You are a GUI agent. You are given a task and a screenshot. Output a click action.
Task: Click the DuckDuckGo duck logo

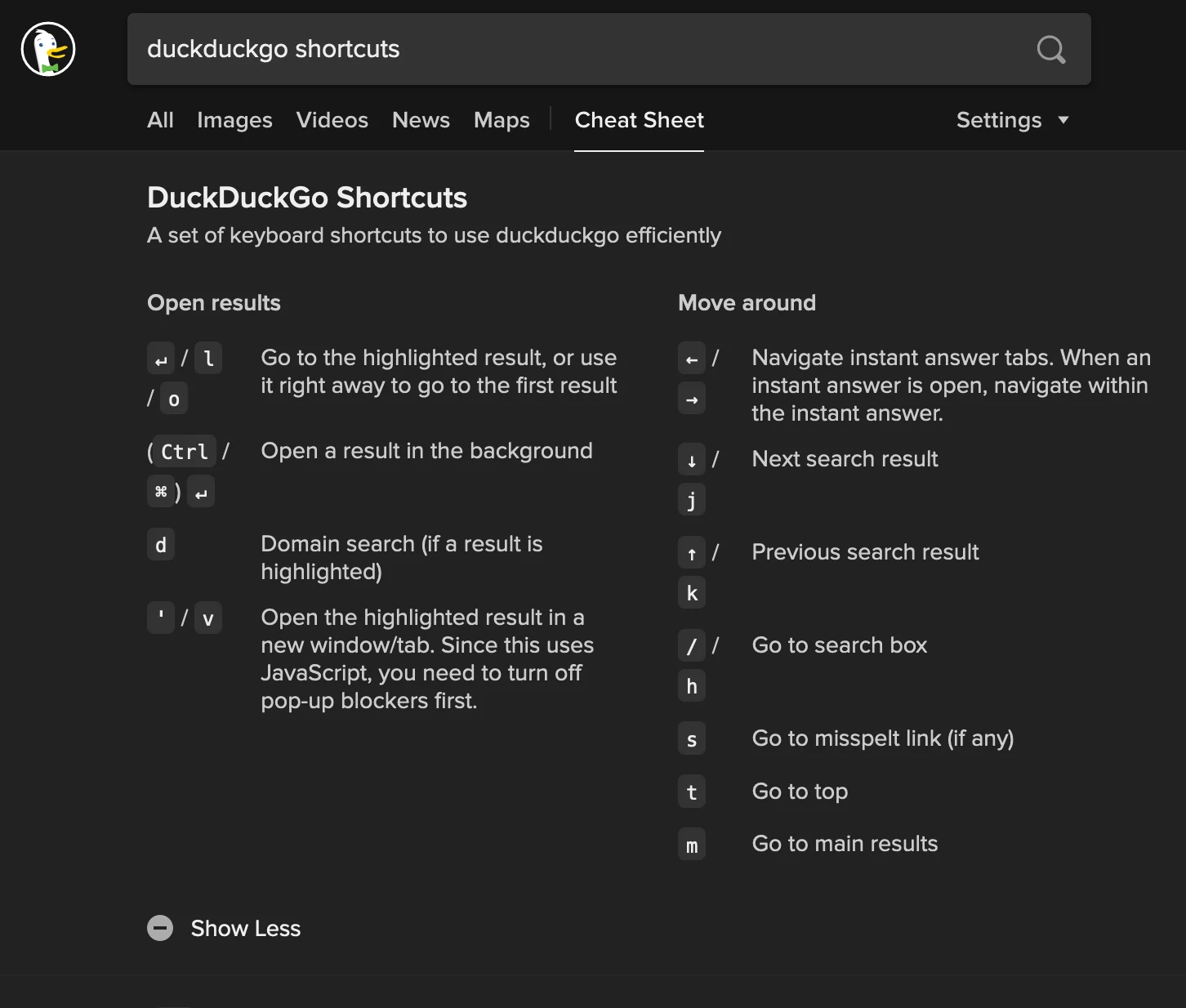pos(47,49)
